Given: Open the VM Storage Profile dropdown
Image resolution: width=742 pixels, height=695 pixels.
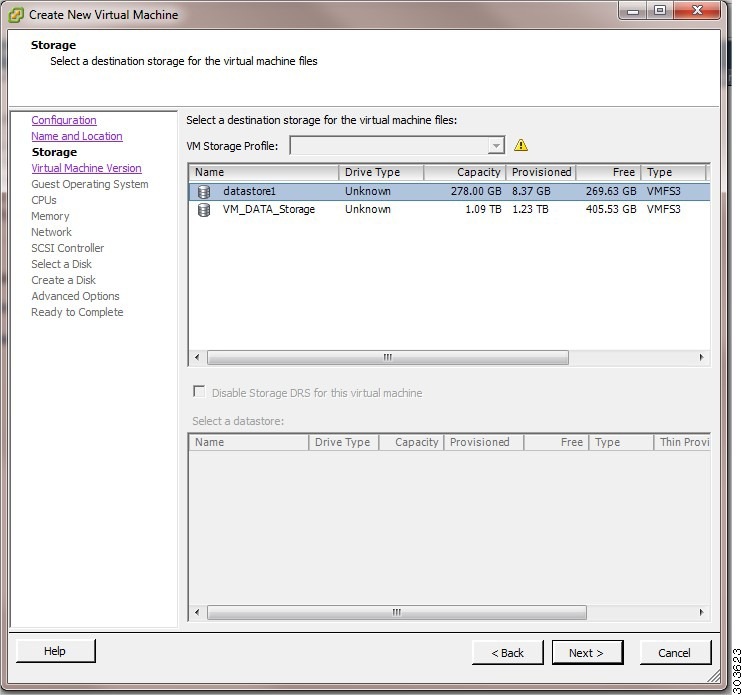Looking at the screenshot, I should click(495, 145).
